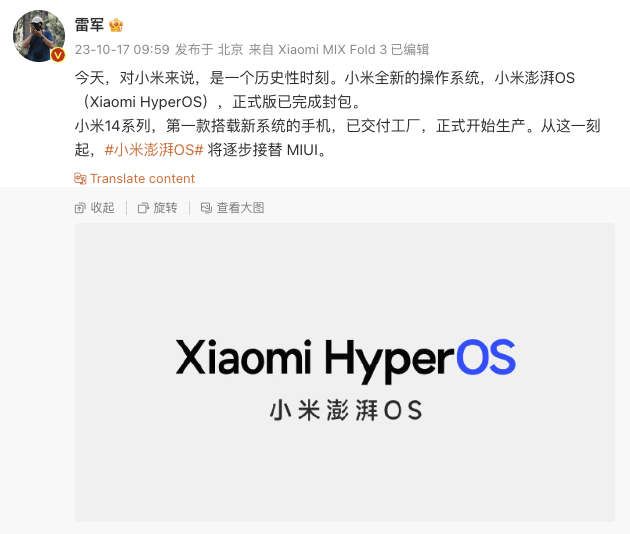This screenshot has width=630, height=534.
Task: Click the 旋转 rotate icon
Action: click(x=143, y=208)
